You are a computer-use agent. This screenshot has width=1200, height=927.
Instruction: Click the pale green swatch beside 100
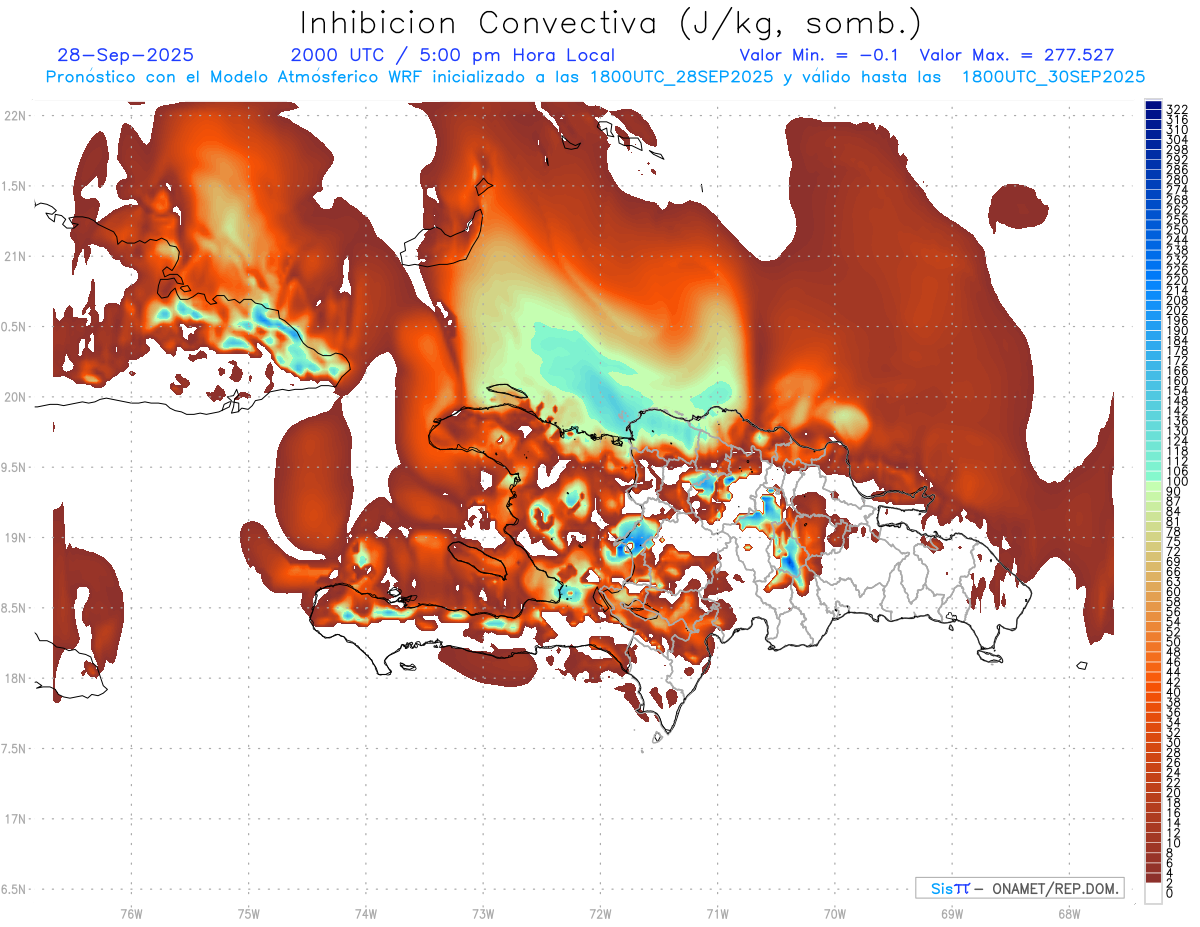(1153, 484)
